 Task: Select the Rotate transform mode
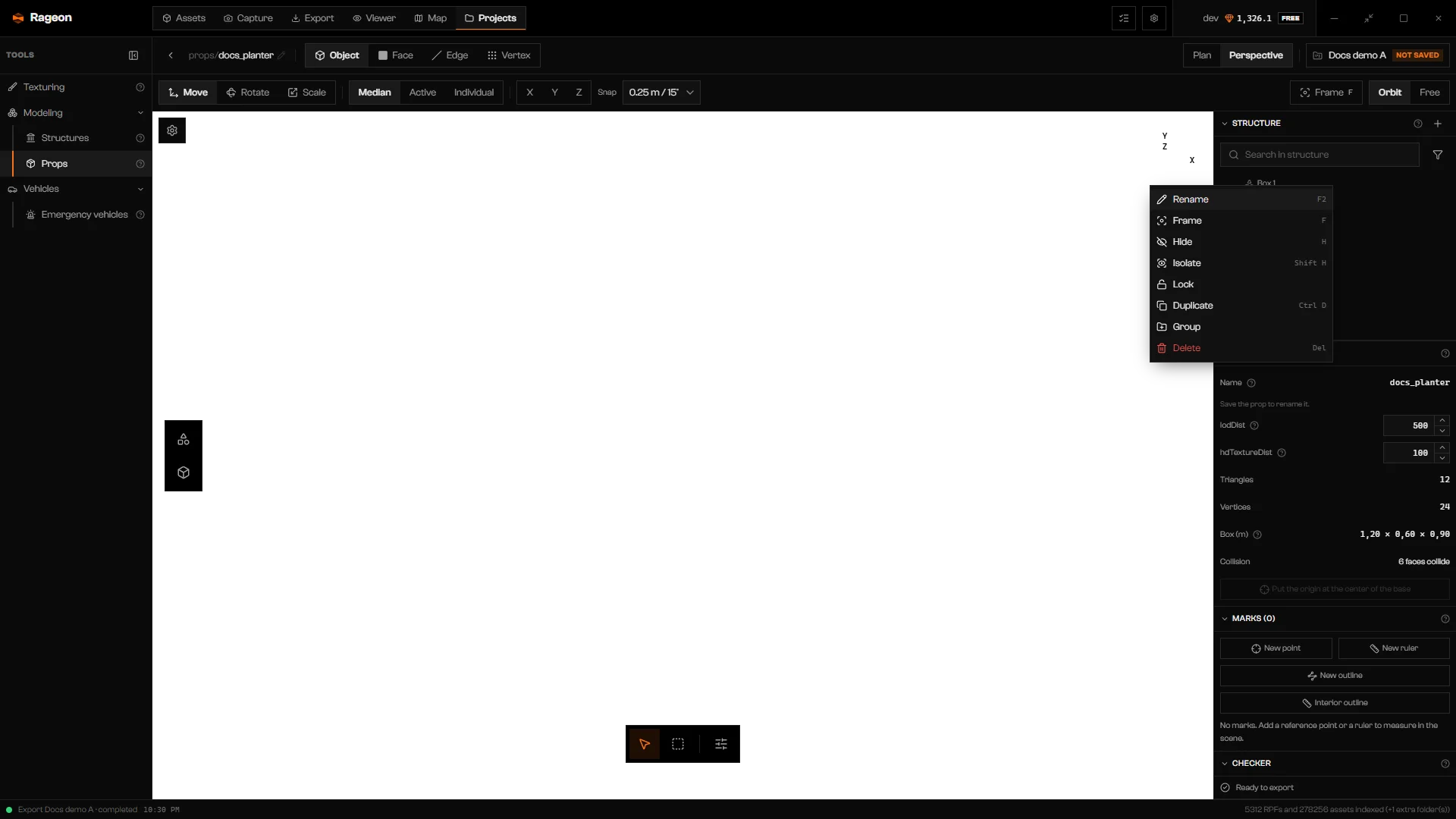coord(248,93)
